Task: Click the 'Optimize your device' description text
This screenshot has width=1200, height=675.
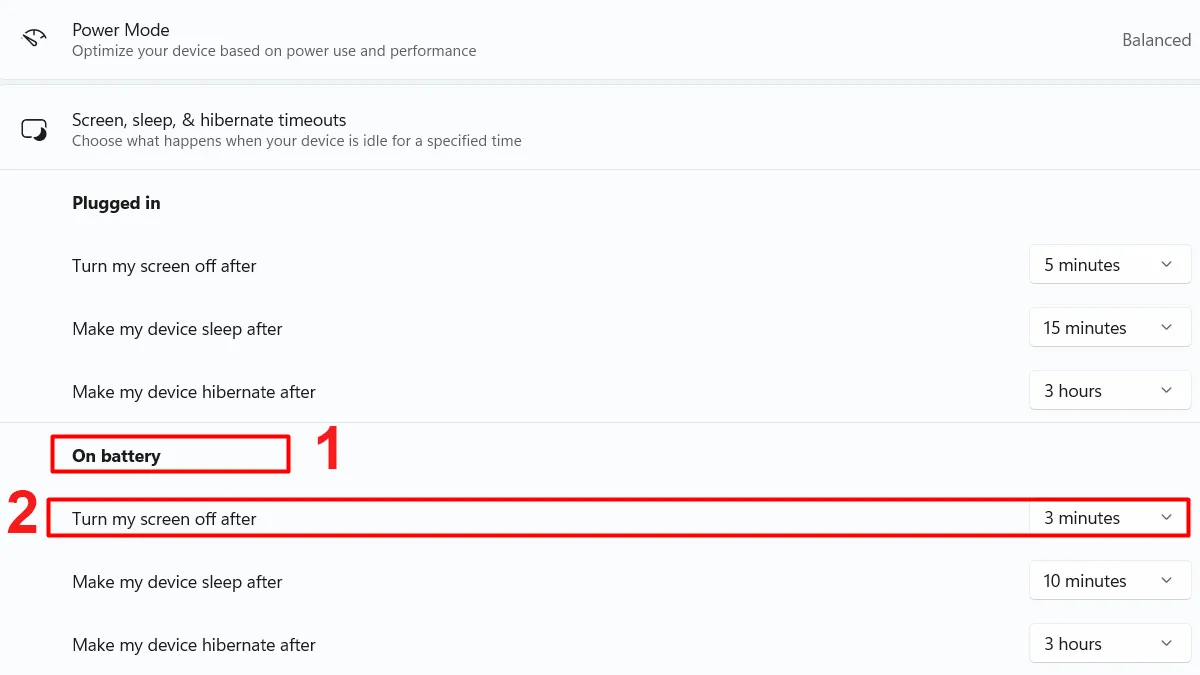Action: (x=274, y=51)
